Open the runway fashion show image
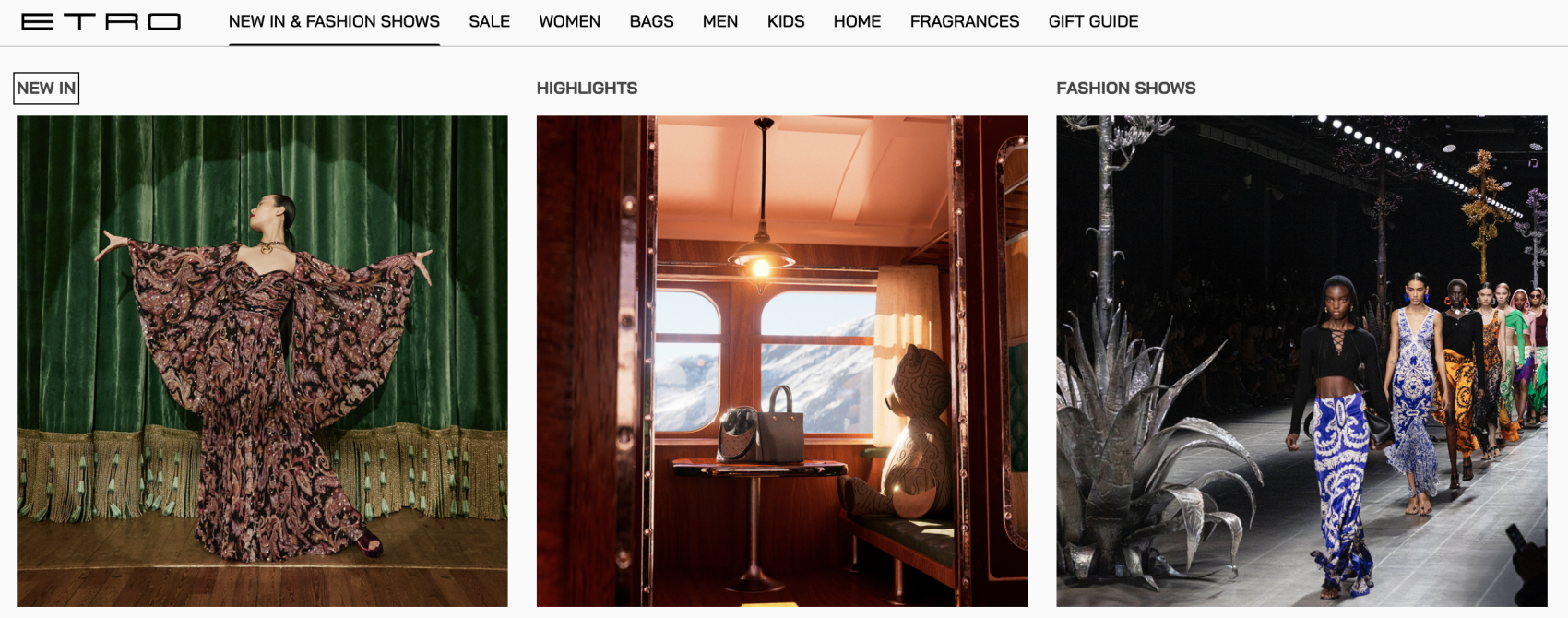This screenshot has height=618, width=1568. coord(1301,361)
